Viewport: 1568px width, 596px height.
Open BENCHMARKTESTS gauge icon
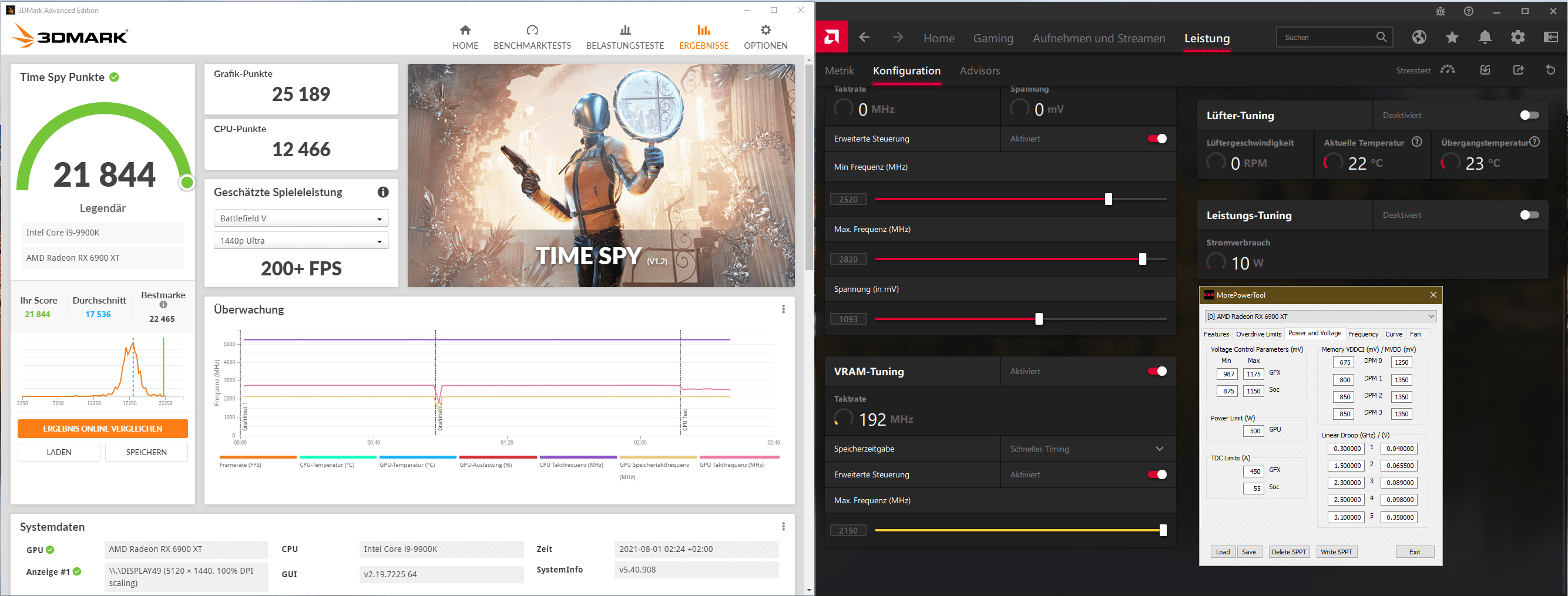click(x=532, y=30)
